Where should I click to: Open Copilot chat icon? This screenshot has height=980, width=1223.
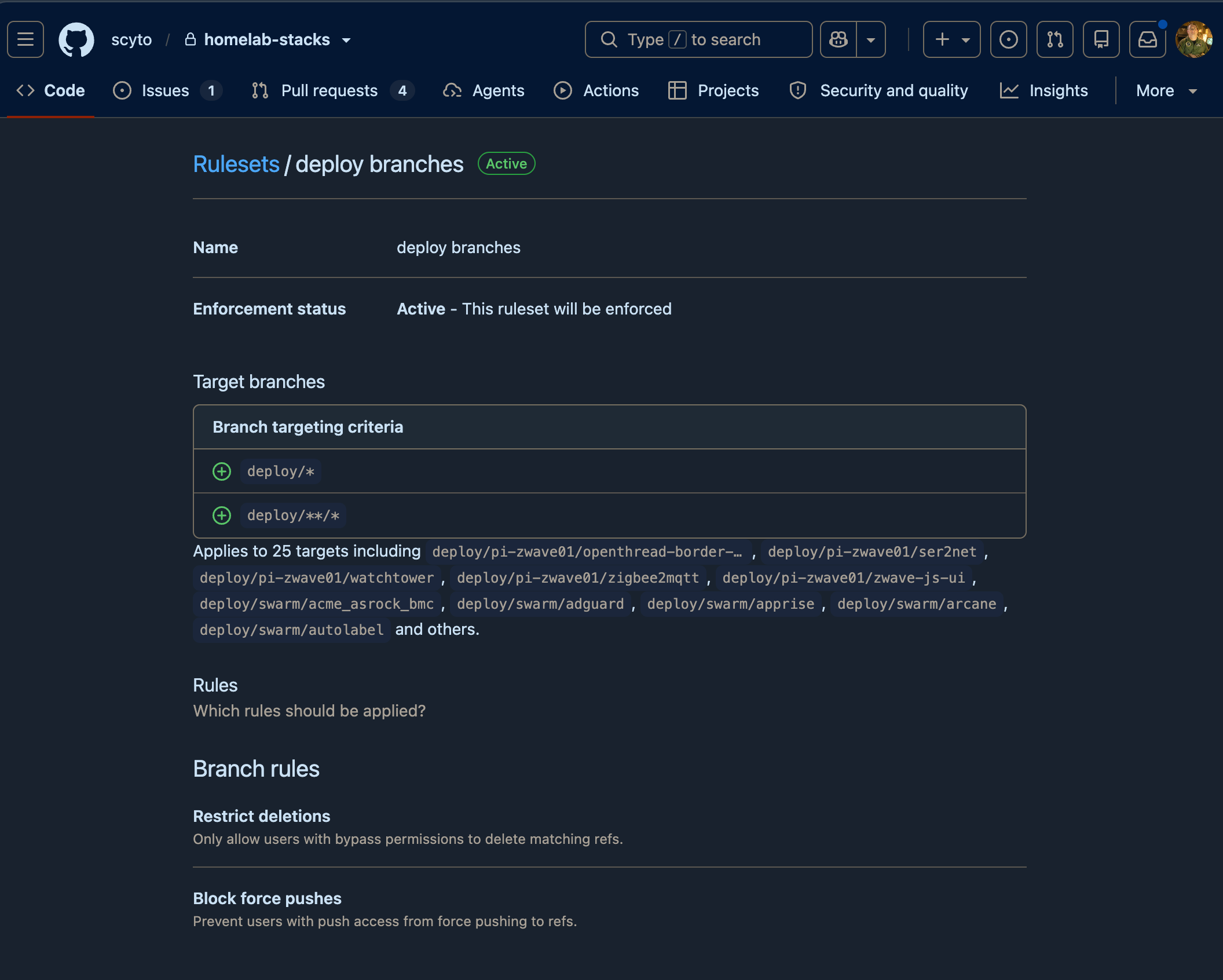point(838,39)
